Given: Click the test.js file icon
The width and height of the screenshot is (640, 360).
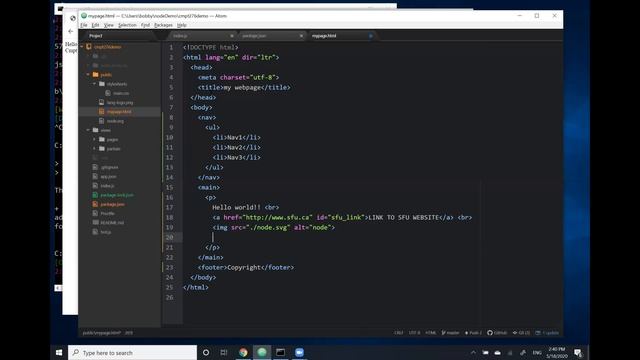Looking at the screenshot, I should (x=95, y=232).
